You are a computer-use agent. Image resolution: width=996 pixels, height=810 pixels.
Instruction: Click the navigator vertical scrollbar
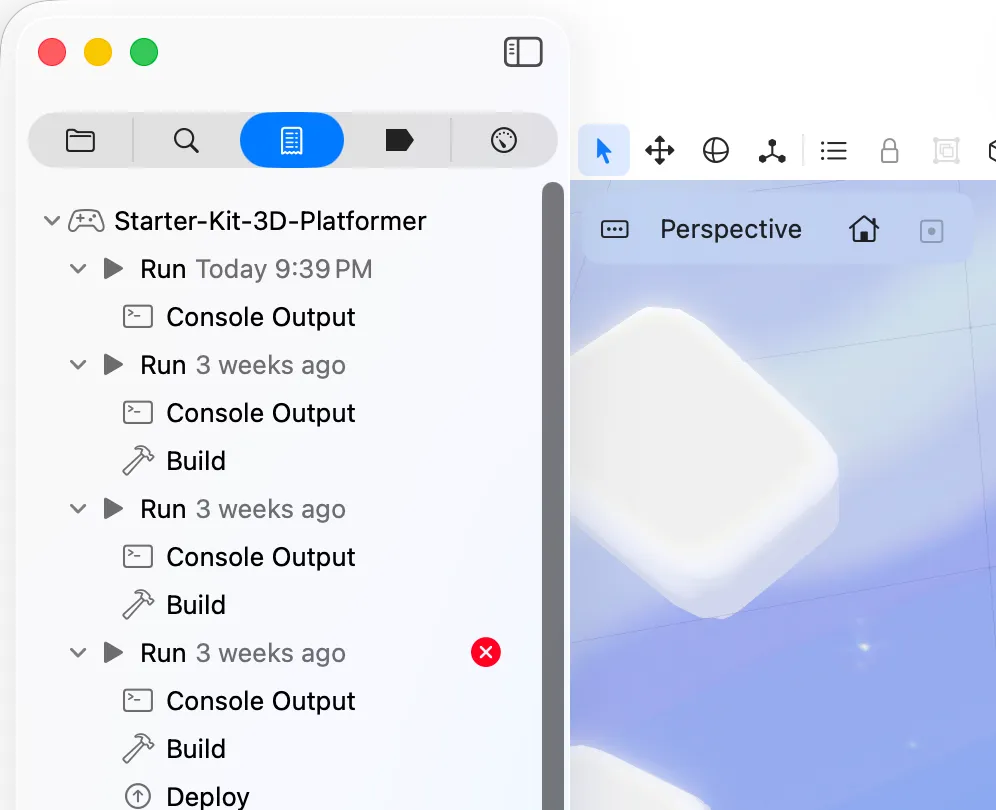(553, 496)
